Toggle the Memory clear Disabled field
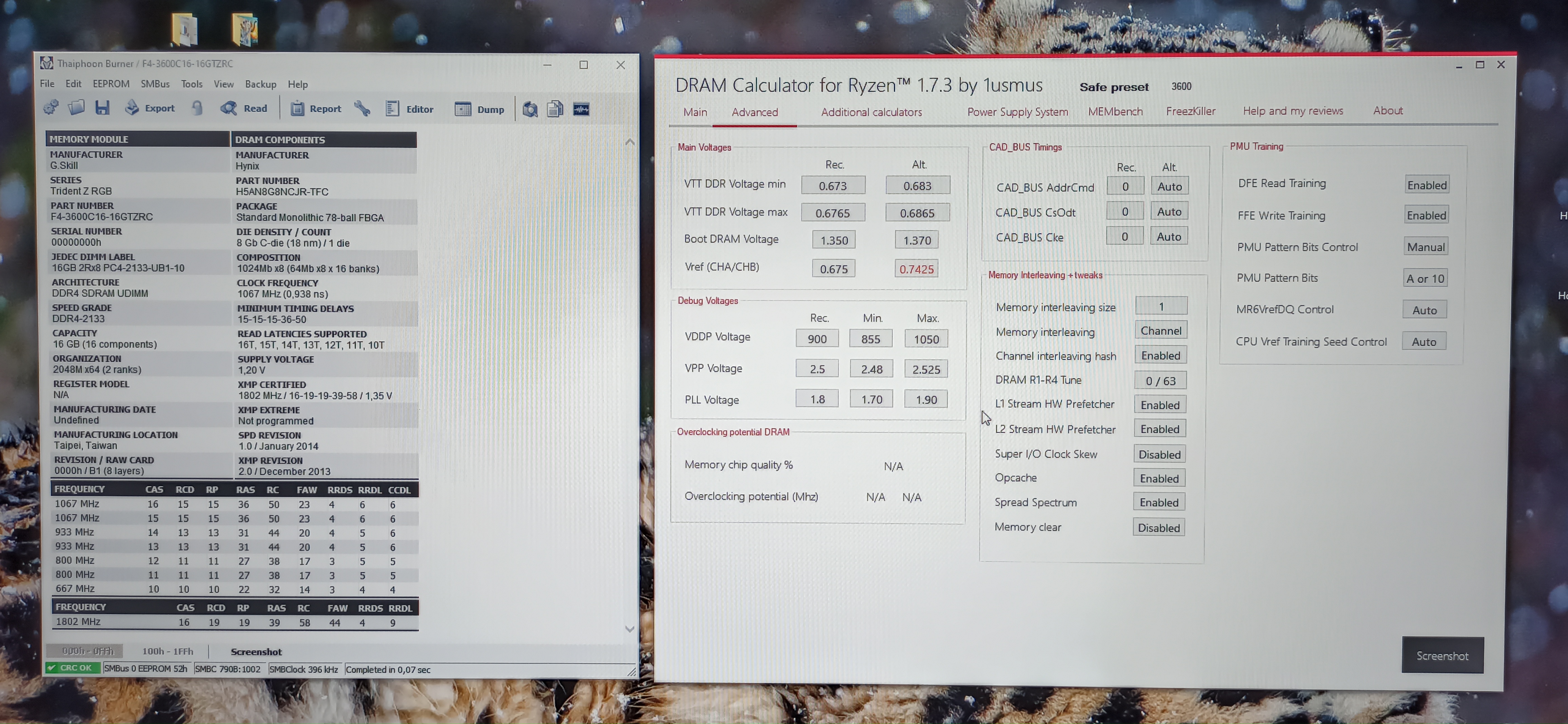Screen dimensions: 1568x724 (x=1158, y=527)
